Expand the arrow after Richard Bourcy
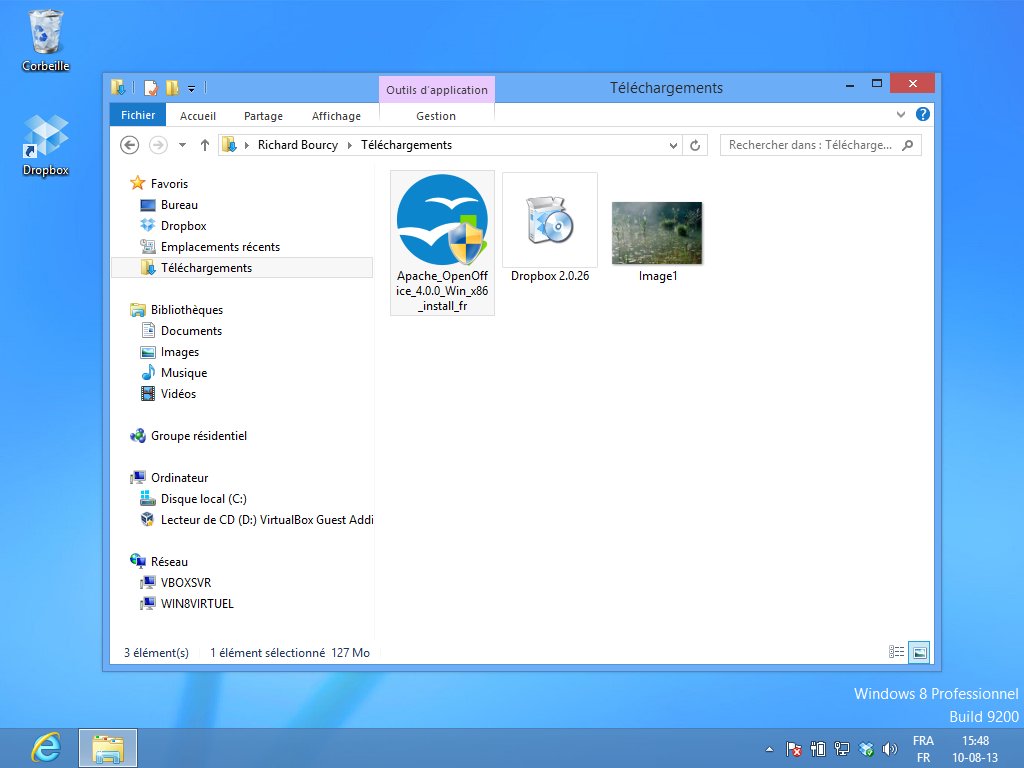The image size is (1024, 768). pyautogui.click(x=349, y=145)
